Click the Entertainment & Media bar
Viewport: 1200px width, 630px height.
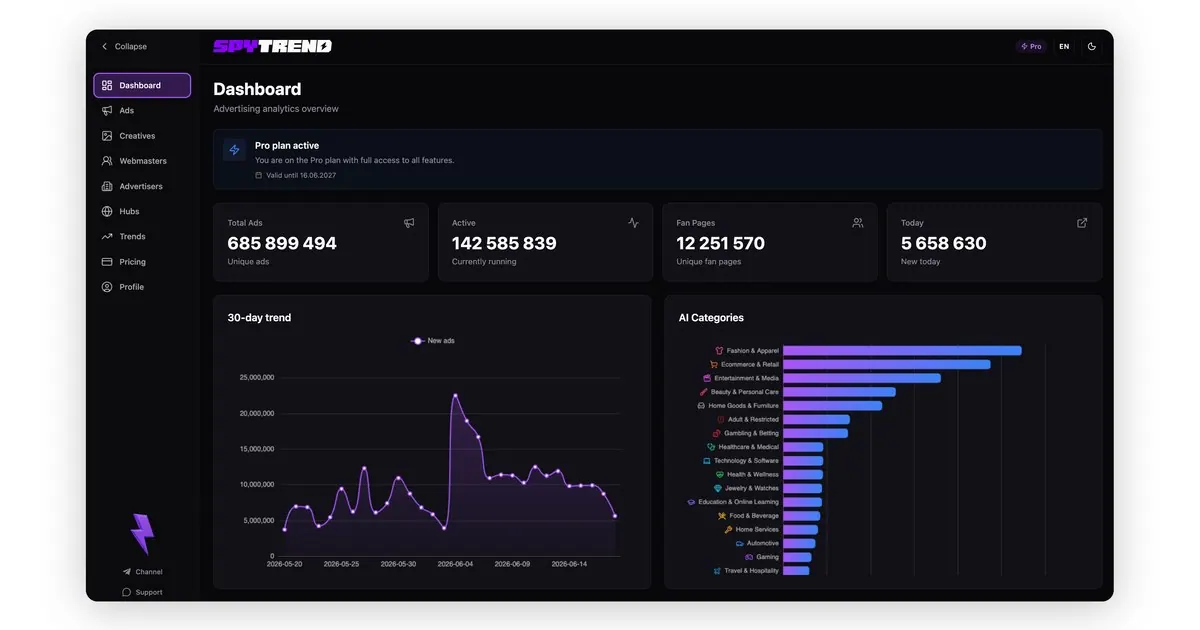862,378
